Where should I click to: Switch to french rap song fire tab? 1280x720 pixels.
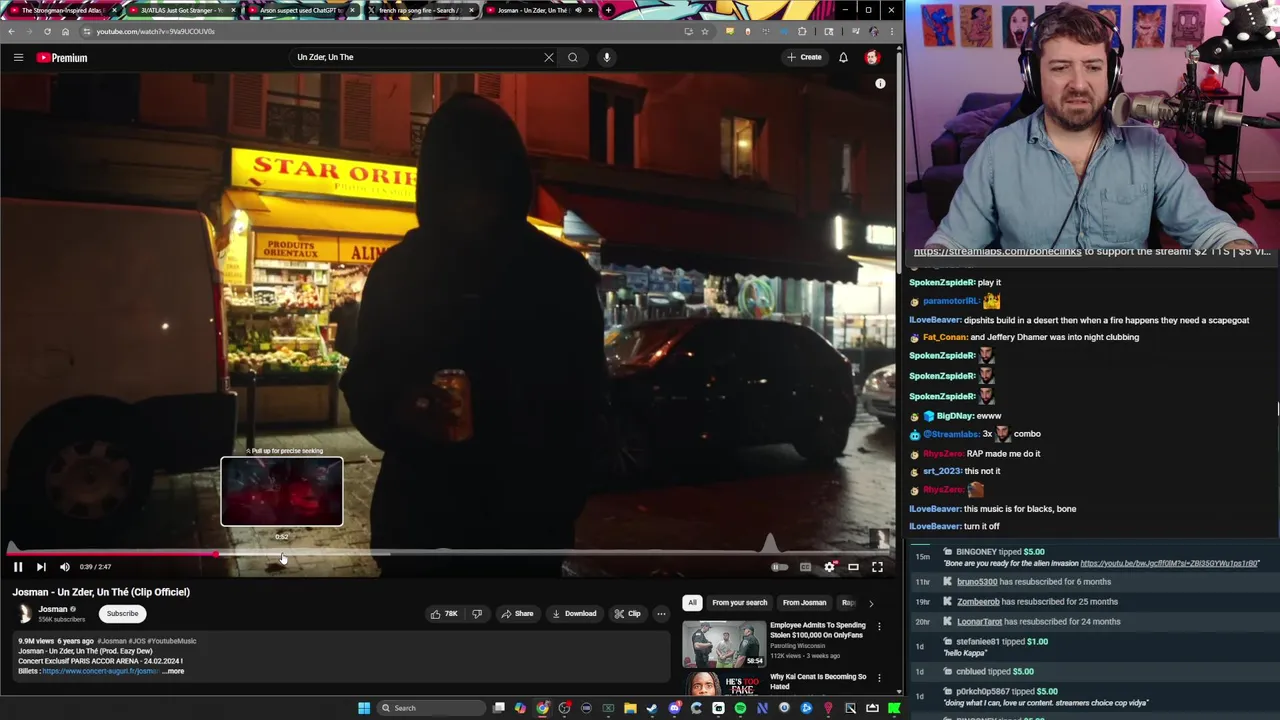420,10
